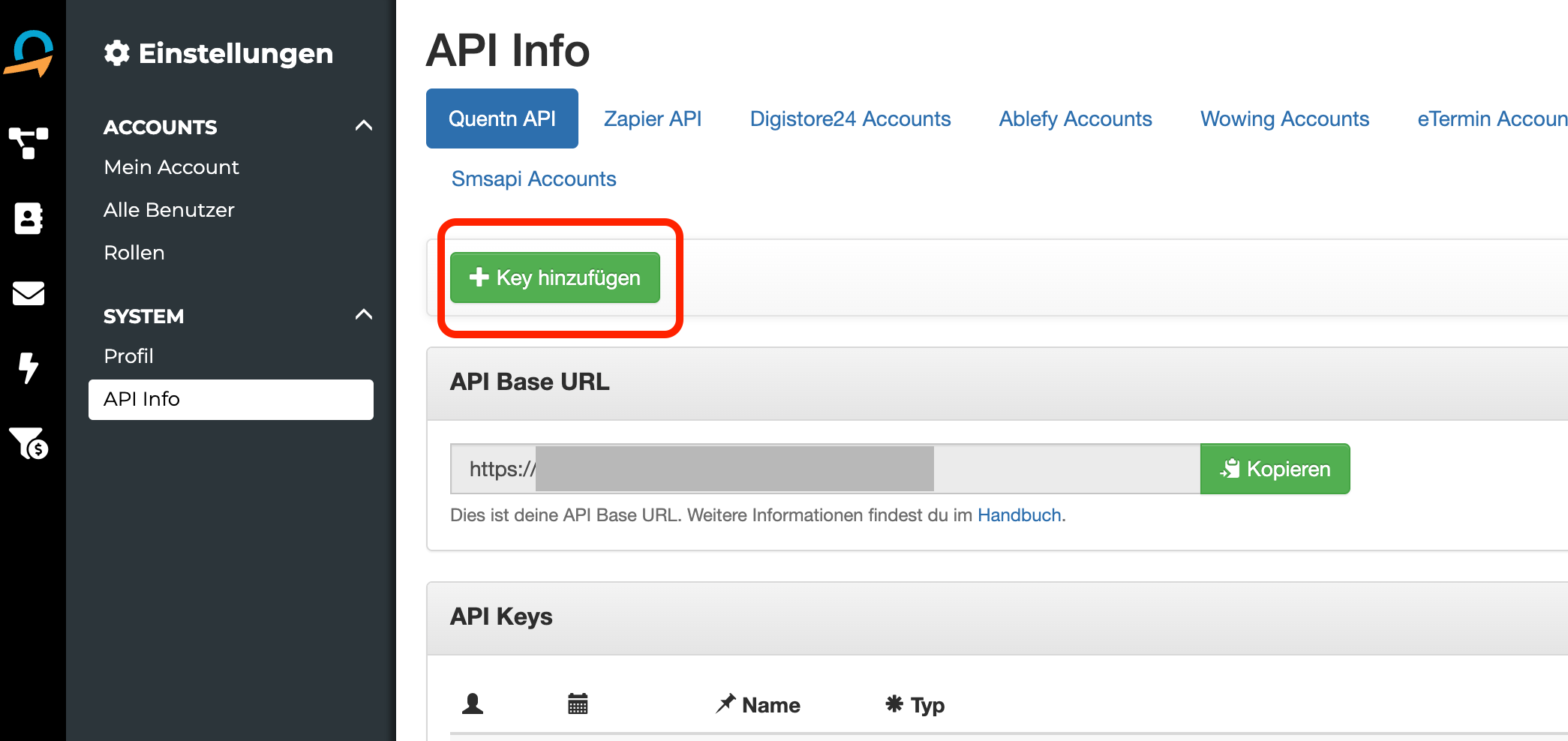This screenshot has height=741, width=1568.
Task: Copy the API Base URL with Kopieren
Action: (1275, 469)
